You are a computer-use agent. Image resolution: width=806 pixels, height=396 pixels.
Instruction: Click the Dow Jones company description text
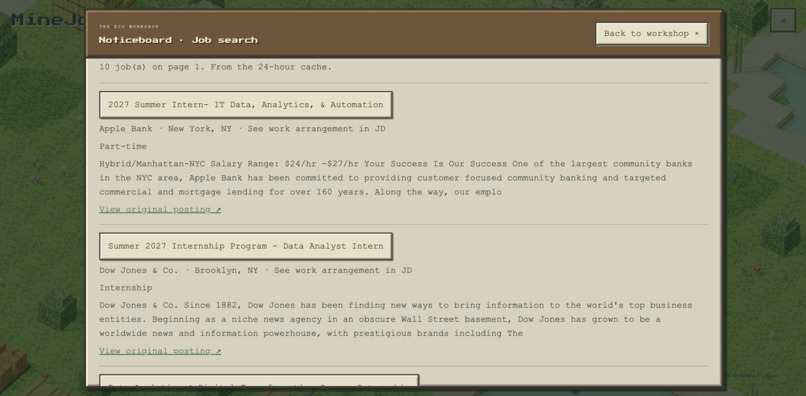(x=396, y=319)
